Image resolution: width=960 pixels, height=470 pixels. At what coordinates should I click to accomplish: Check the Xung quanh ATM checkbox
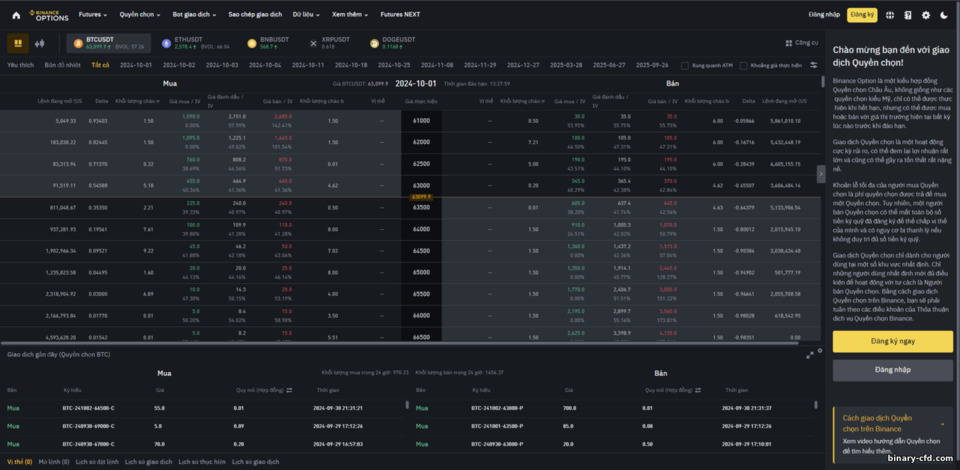click(685, 65)
